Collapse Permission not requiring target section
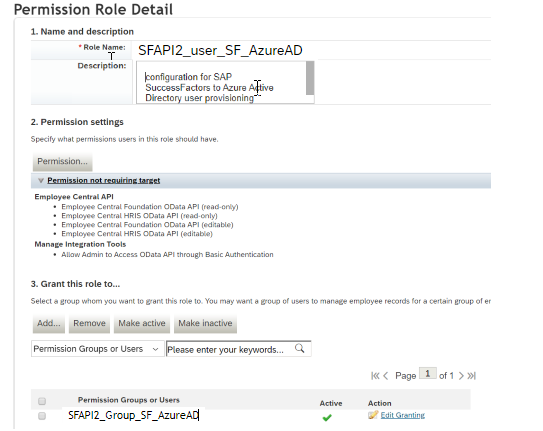 tap(41, 180)
